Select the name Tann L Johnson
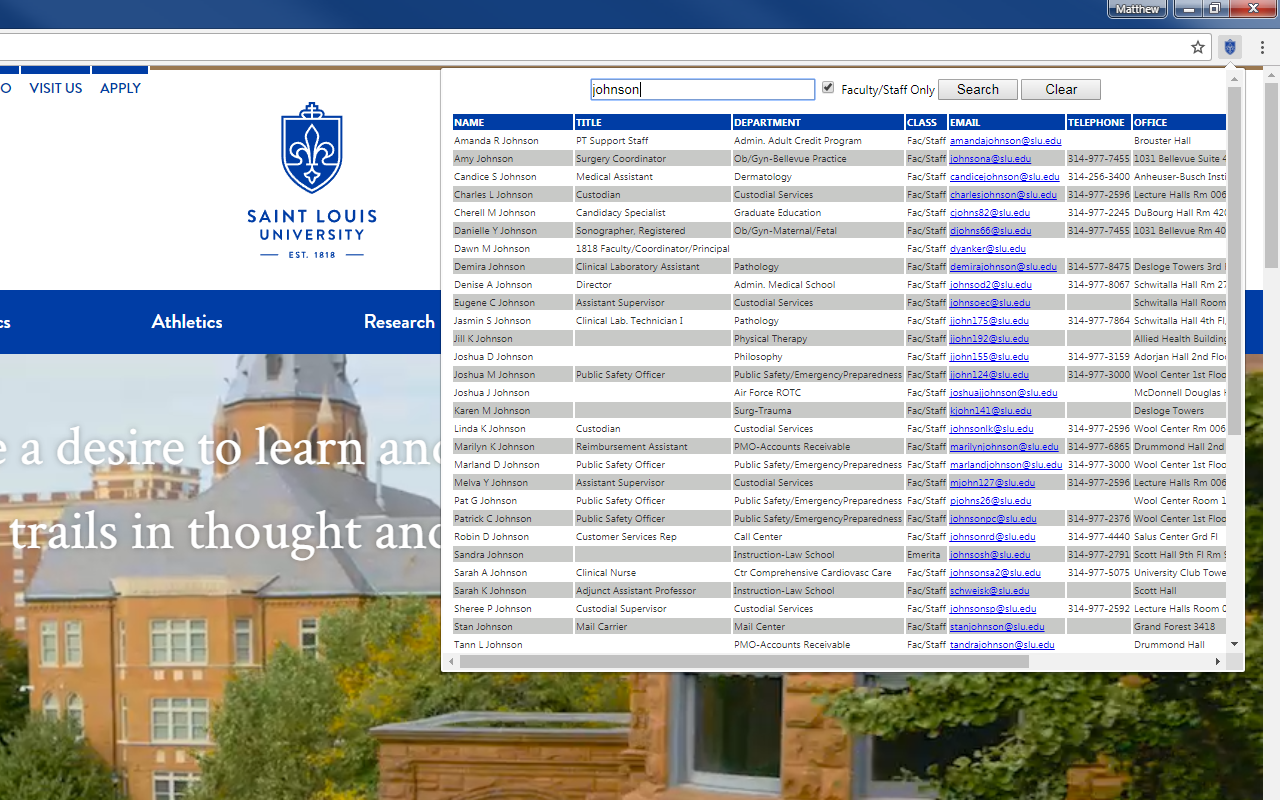The image size is (1280, 800). [x=488, y=645]
